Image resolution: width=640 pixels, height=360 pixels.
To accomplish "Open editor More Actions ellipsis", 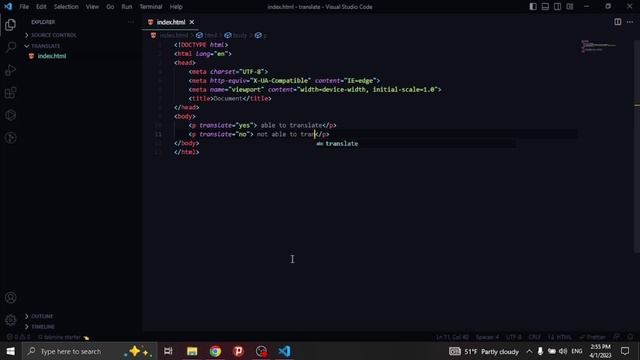I will coord(630,22).
